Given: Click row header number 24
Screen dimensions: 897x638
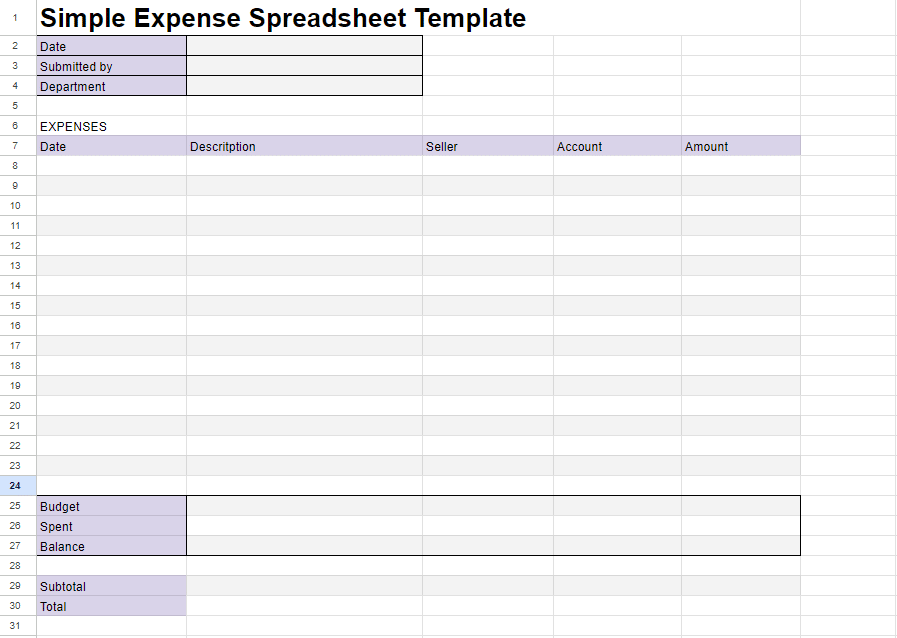Looking at the screenshot, I should (15, 486).
